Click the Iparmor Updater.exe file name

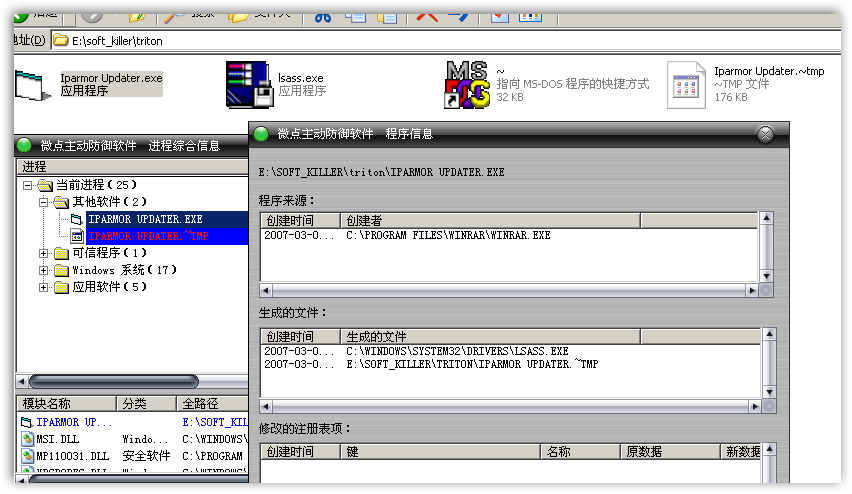tap(111, 78)
